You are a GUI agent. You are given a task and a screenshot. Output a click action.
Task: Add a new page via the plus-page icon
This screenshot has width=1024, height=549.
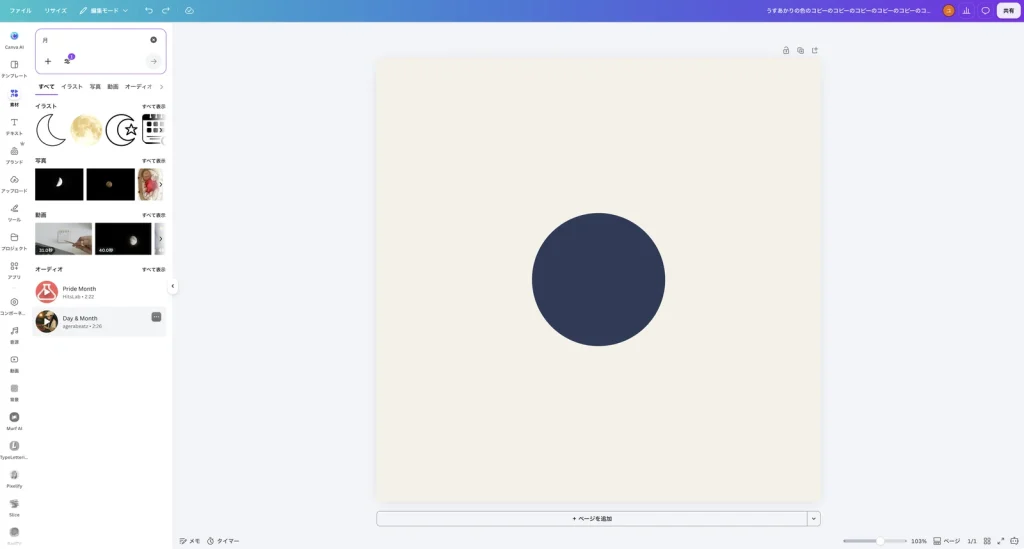814,50
